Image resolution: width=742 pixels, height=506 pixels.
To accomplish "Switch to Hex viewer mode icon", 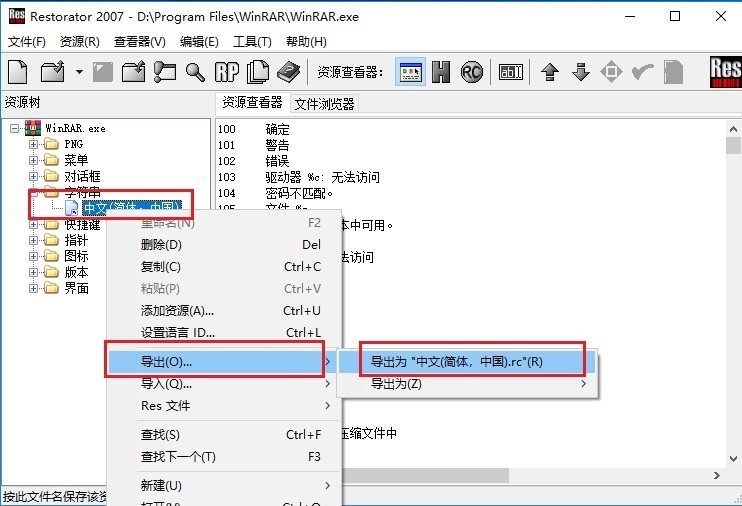I will pyautogui.click(x=441, y=72).
